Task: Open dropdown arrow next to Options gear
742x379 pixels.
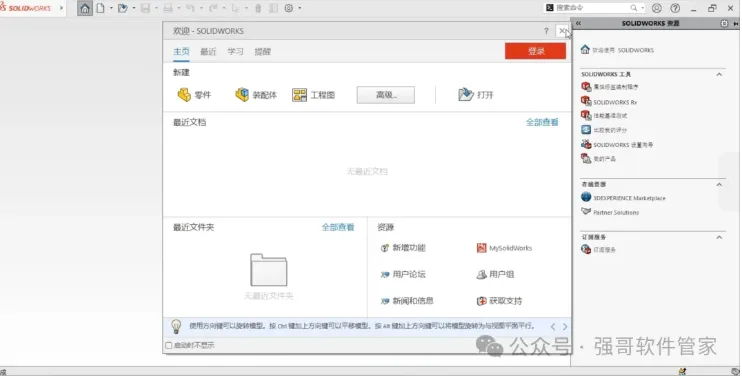Action: 300,8
